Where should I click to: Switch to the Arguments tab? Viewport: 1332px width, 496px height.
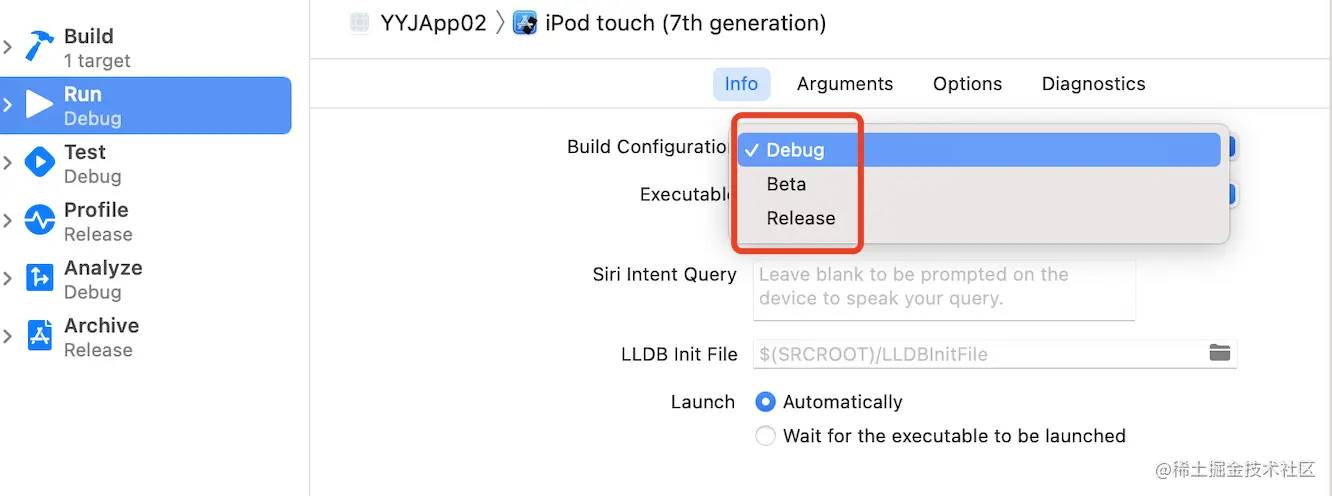click(x=845, y=84)
